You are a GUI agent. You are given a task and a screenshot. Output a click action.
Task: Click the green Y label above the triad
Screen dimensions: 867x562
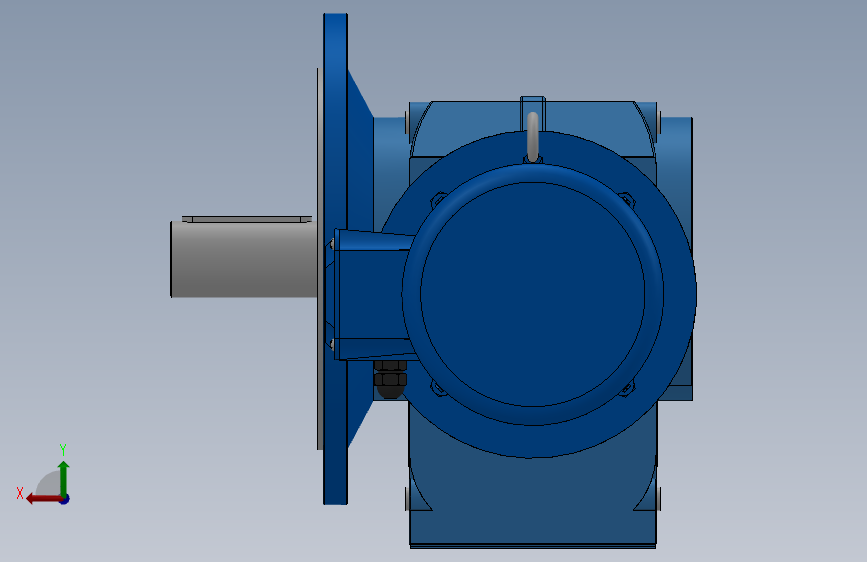63,450
